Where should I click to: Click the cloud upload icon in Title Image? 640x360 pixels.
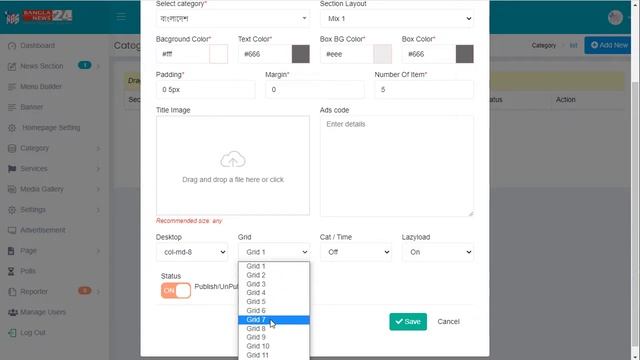tap(233, 159)
